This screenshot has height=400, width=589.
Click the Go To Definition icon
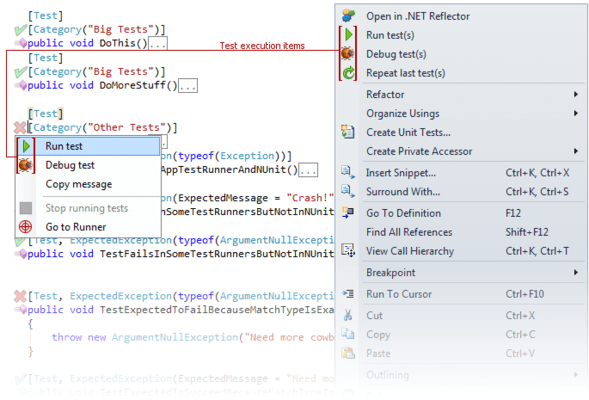[348, 213]
